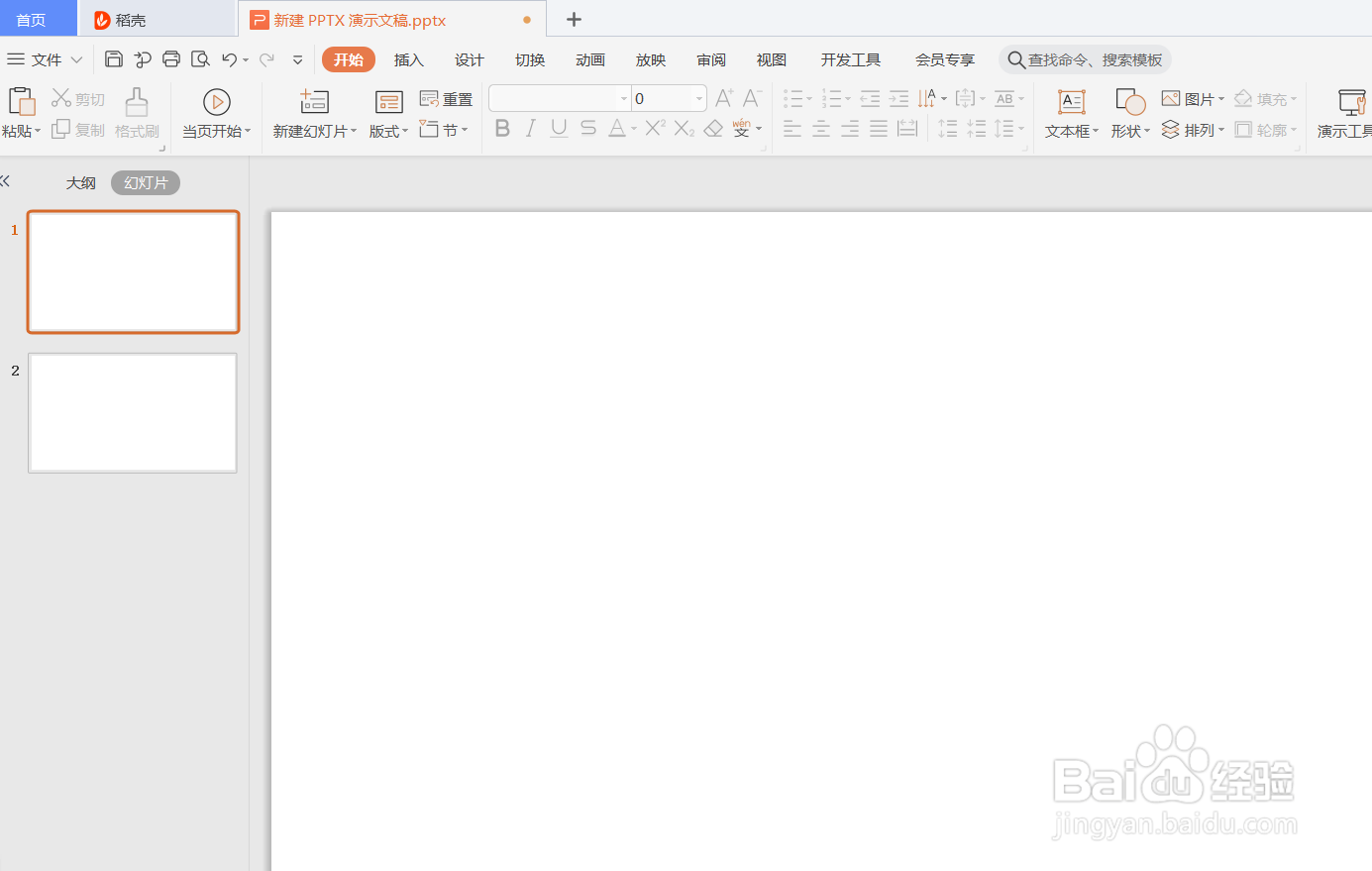Expand the Section (节) dropdown
The image size is (1372, 871).
(x=464, y=130)
